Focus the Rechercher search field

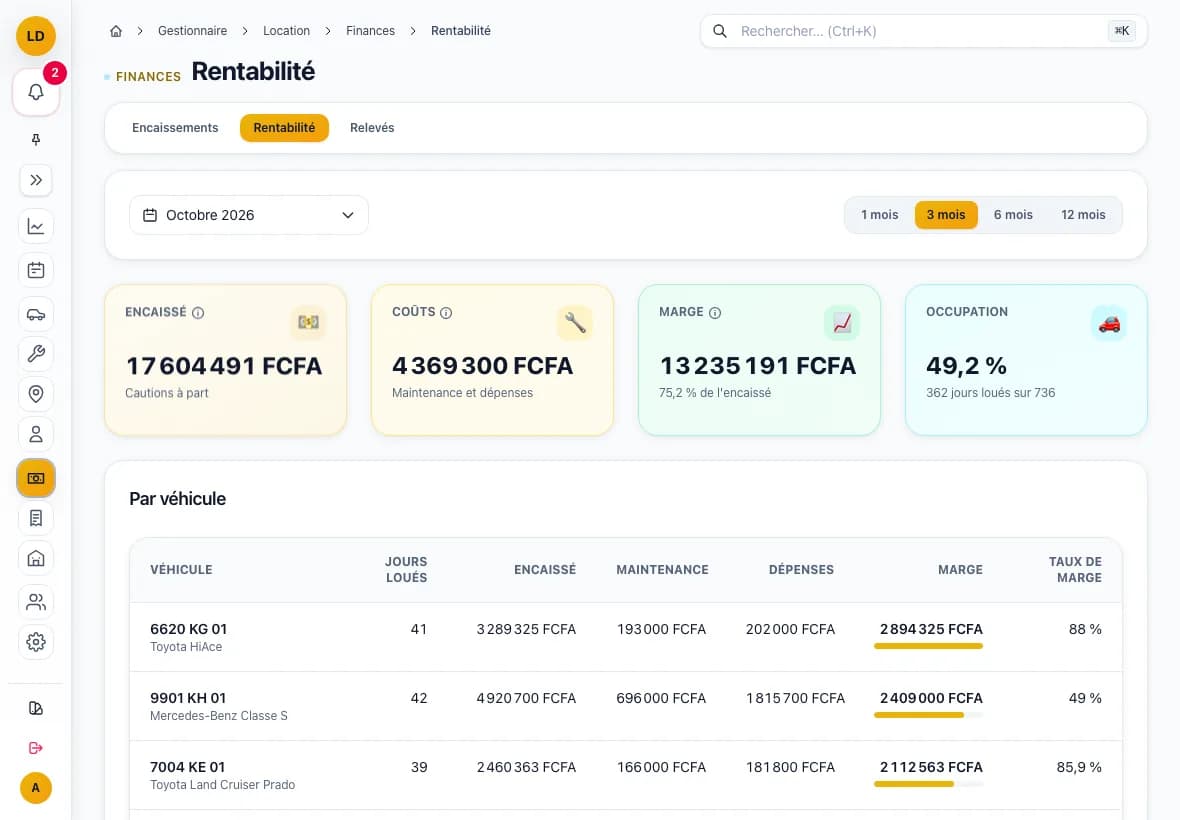(923, 31)
